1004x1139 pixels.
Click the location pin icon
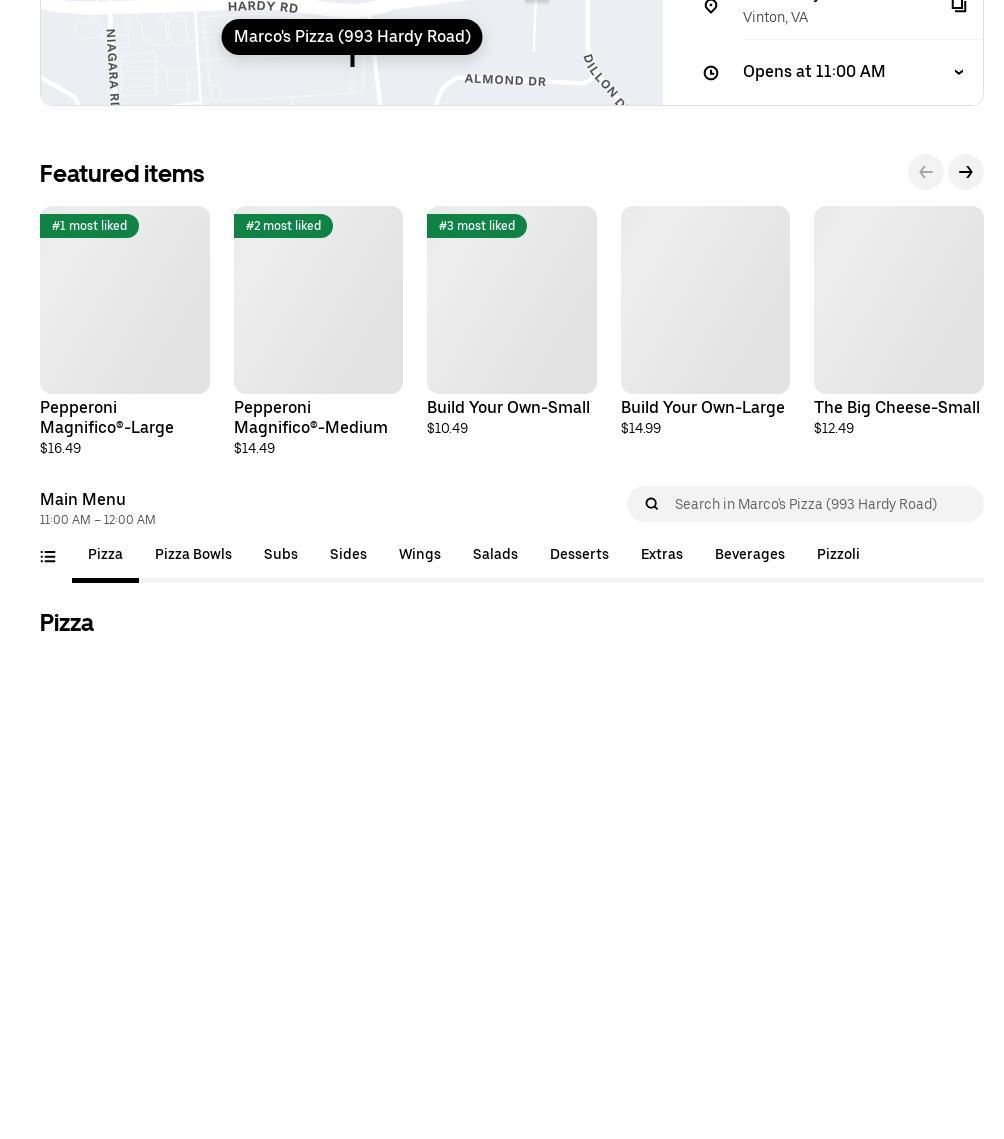(x=711, y=6)
